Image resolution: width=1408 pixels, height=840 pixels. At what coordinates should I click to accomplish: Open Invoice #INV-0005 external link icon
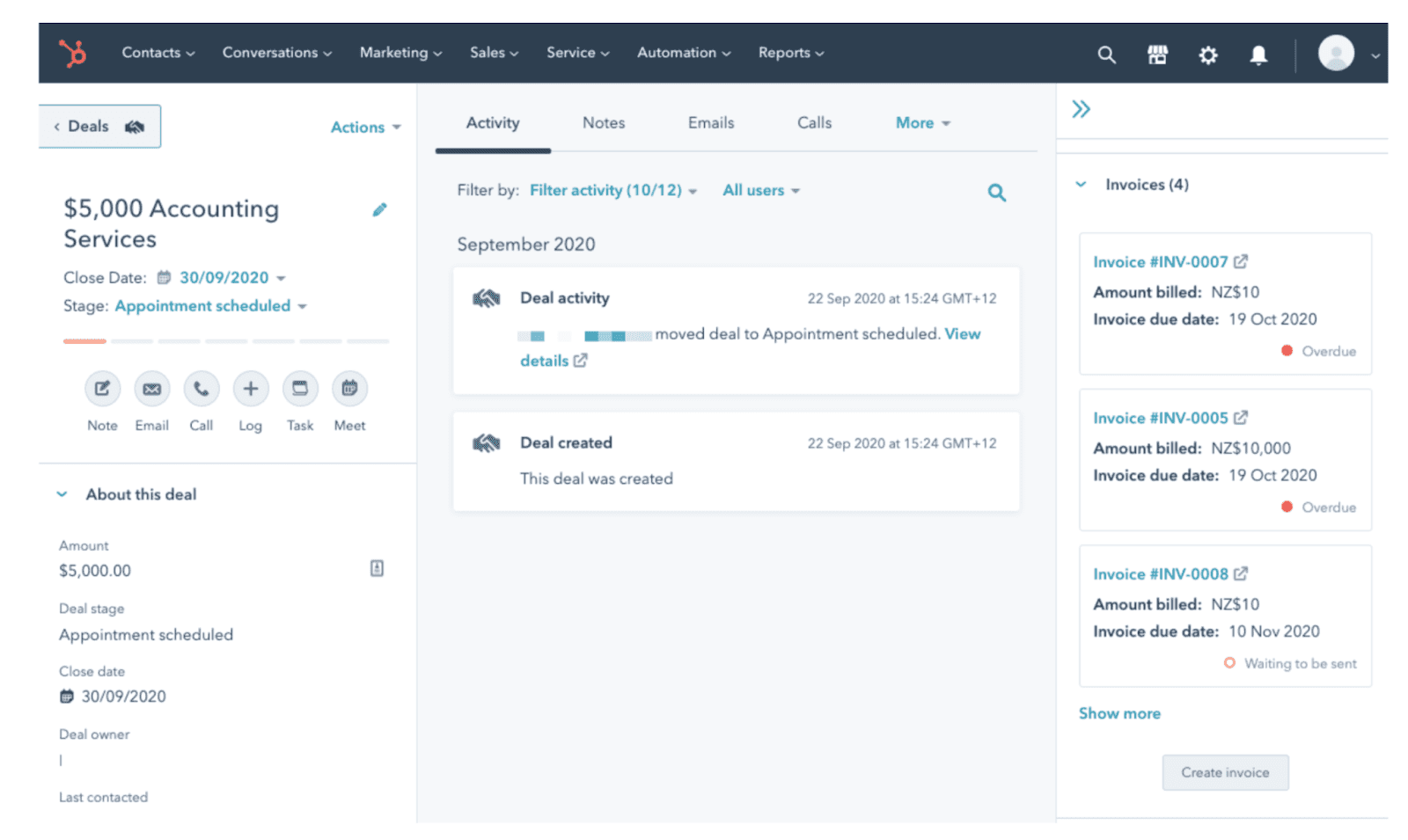[x=1241, y=417]
